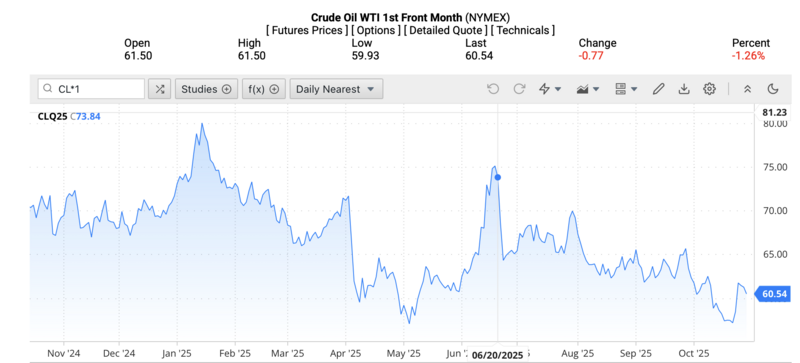Click the 60.54 last price tag
800x363 pixels.
[x=774, y=294]
